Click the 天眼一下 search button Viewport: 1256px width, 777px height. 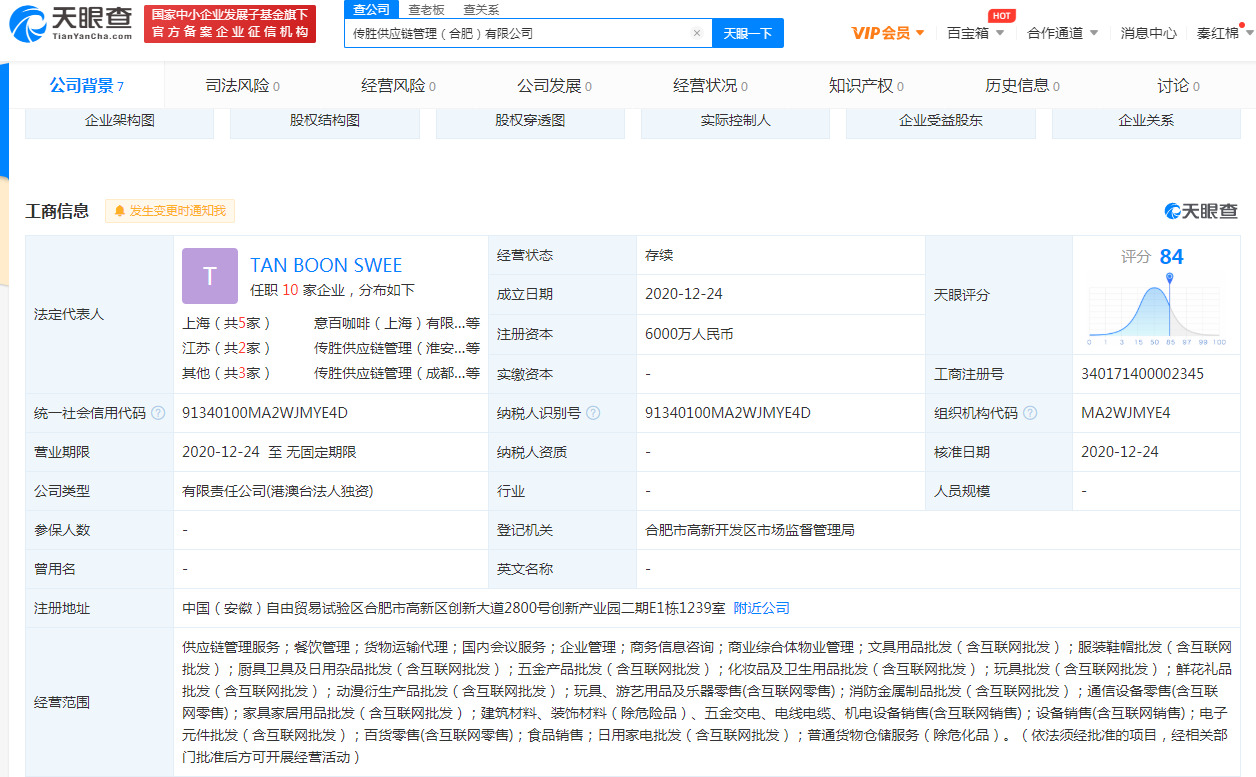748,33
